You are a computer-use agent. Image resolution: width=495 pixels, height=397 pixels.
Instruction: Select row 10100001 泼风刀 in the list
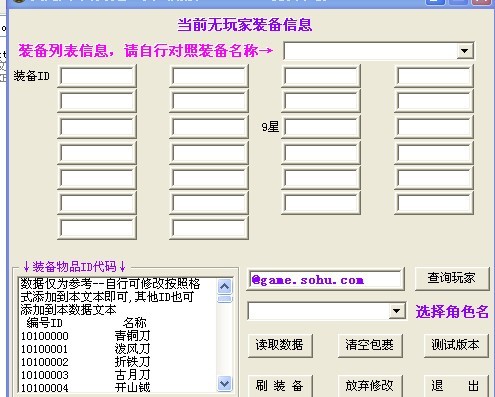86,349
